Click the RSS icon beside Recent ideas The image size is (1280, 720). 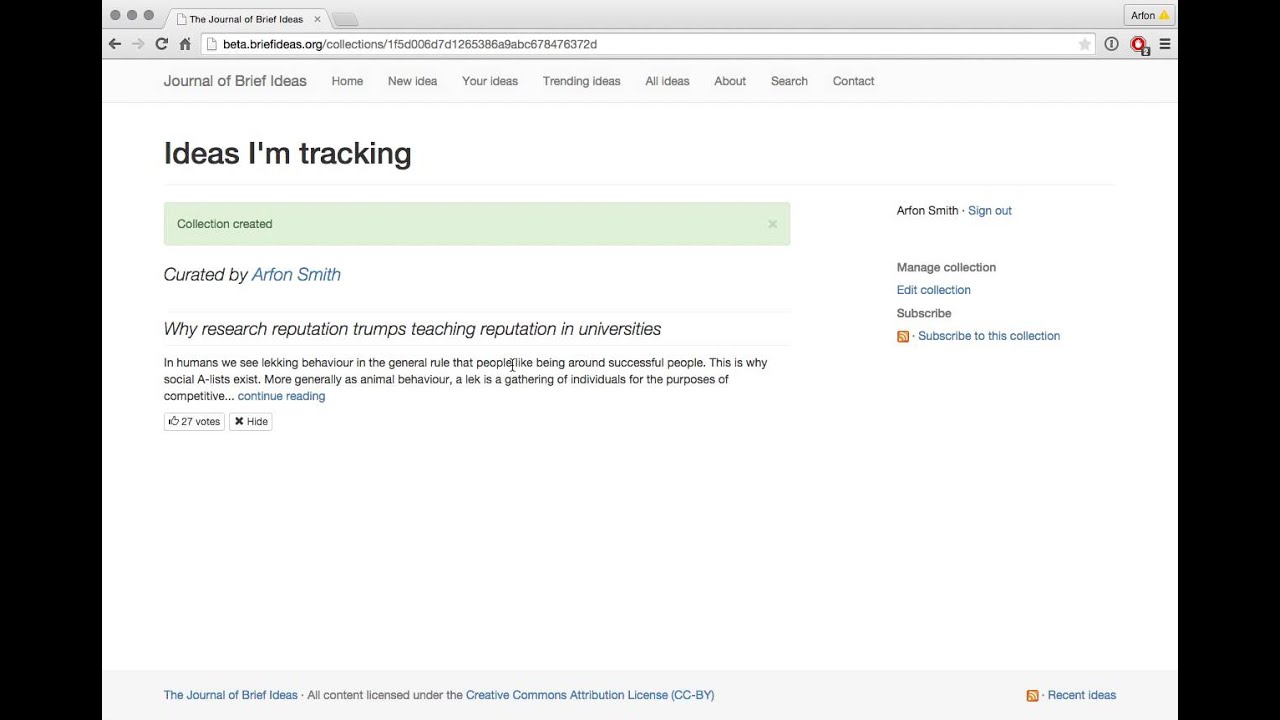point(1032,695)
